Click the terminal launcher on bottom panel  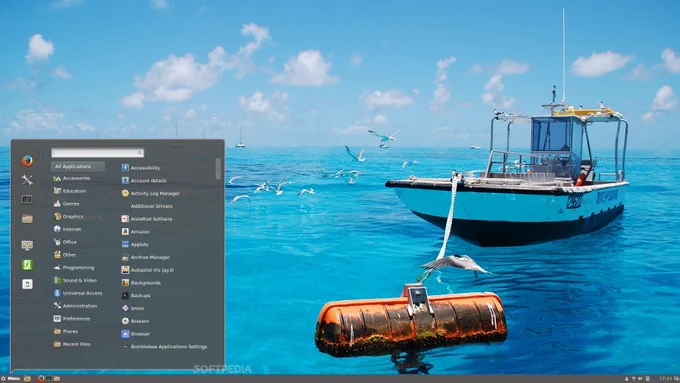pyautogui.click(x=49, y=379)
